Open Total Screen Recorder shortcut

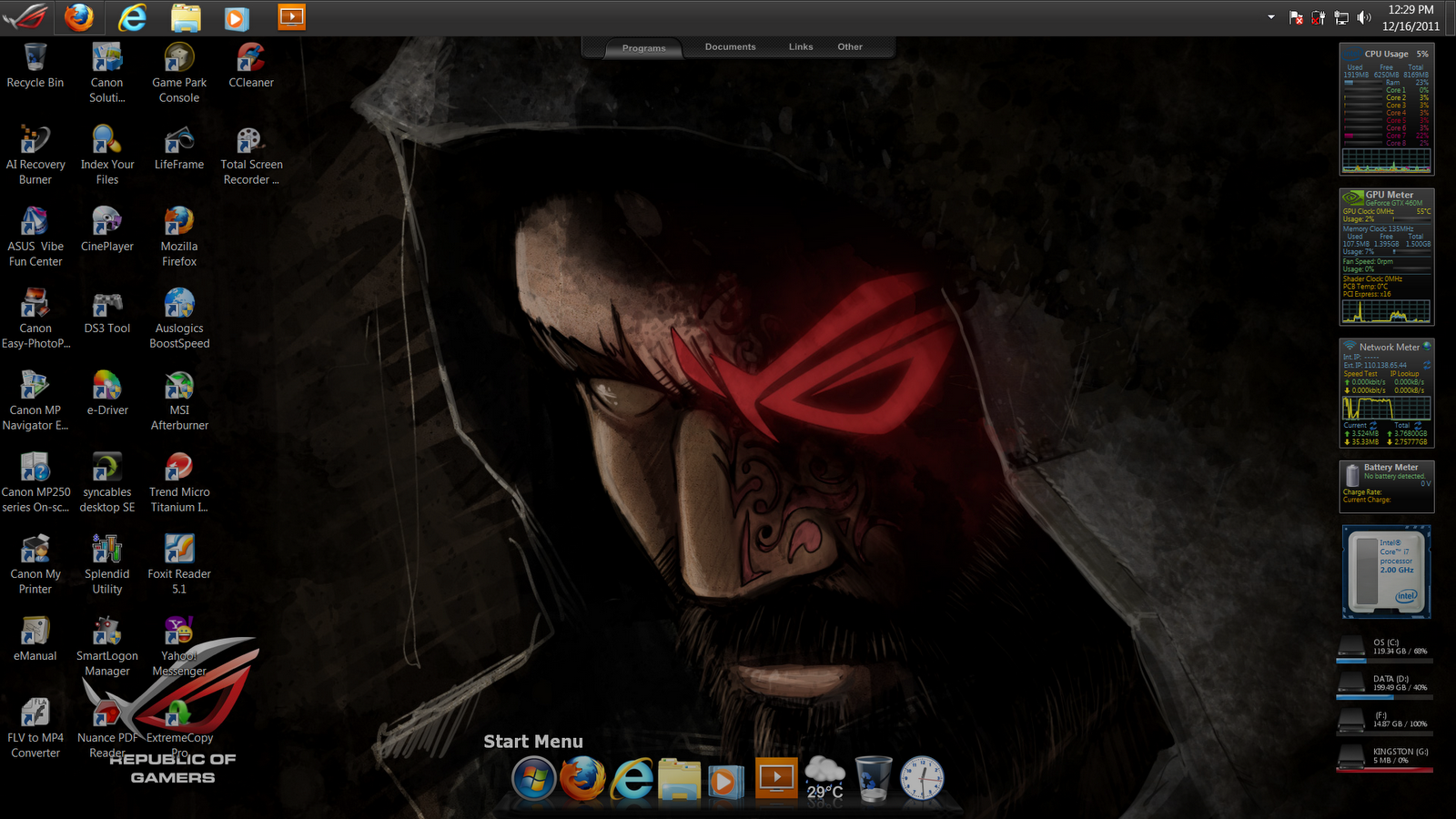(251, 155)
